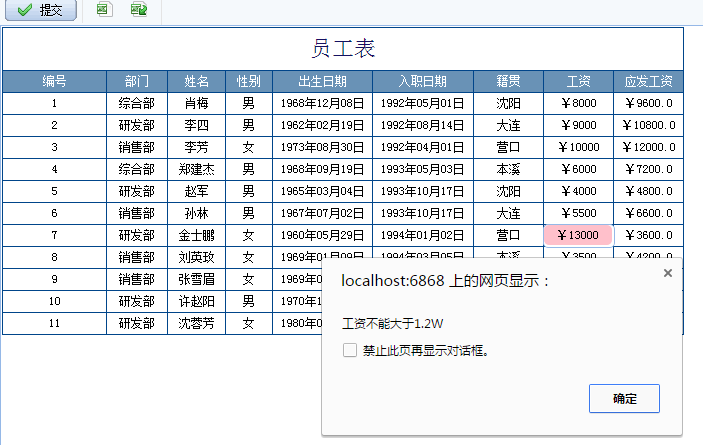This screenshot has height=445, width=703.
Task: Select name cell 孙林
Action: [x=196, y=213]
